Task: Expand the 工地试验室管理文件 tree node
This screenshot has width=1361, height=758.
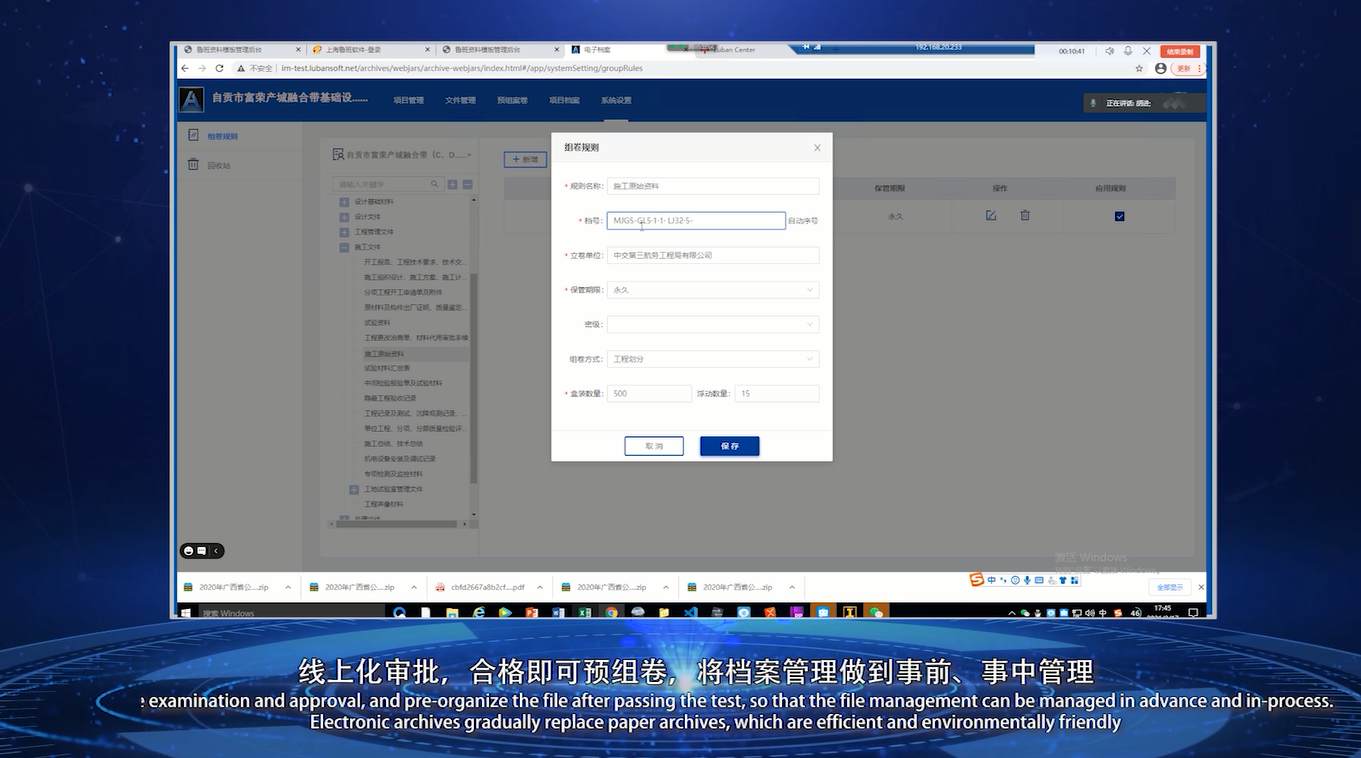Action: 354,489
